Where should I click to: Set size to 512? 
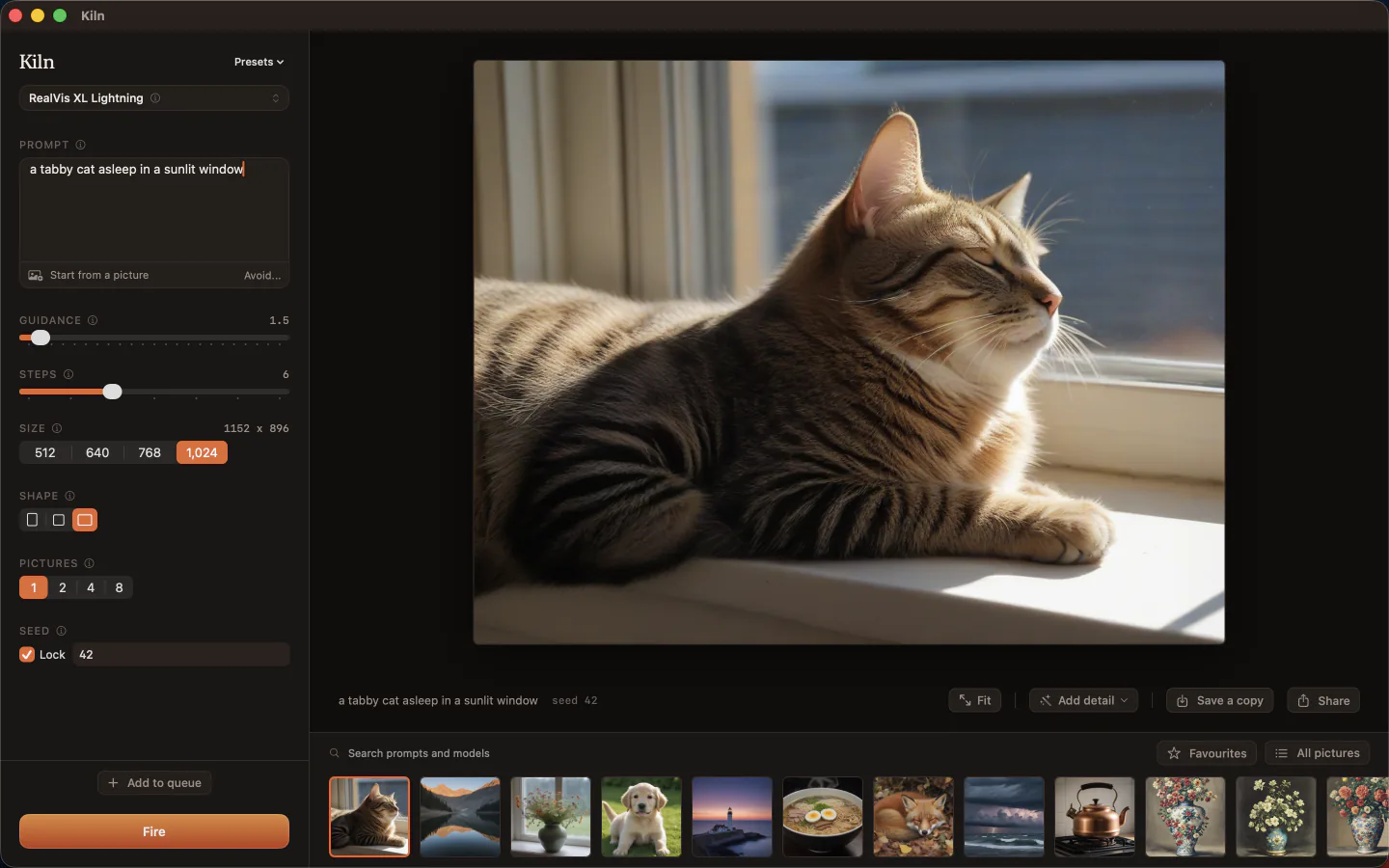[45, 452]
